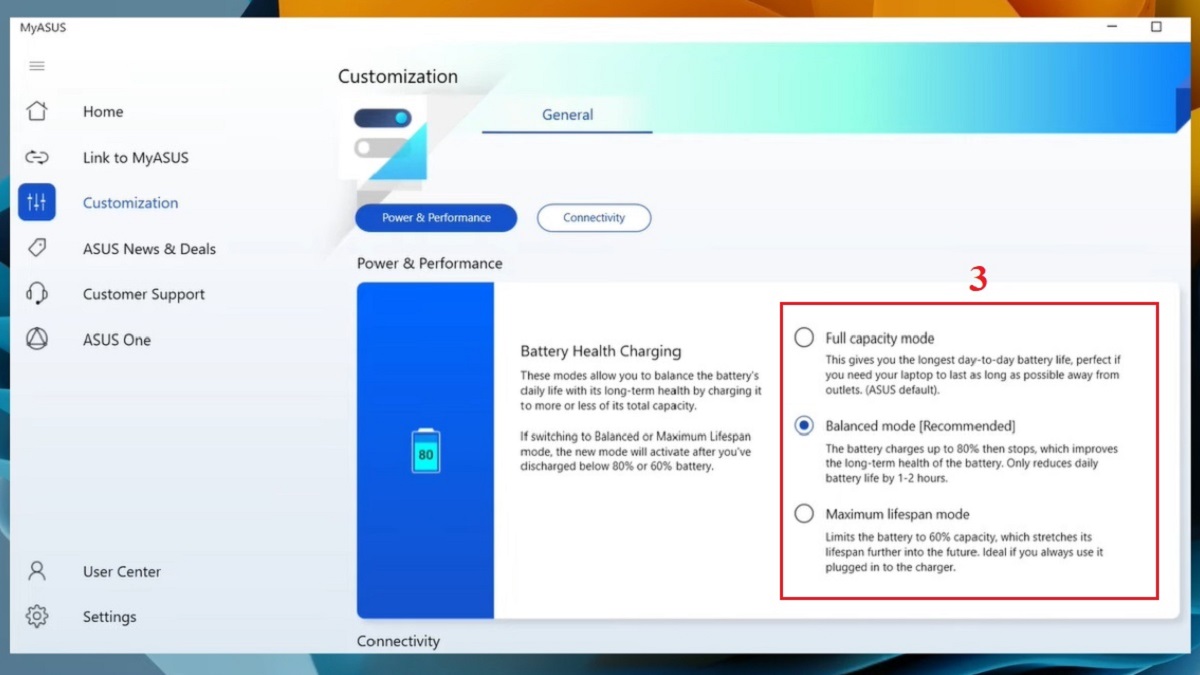The image size is (1200, 675).
Task: Enable Full capacity mode
Action: pos(803,338)
